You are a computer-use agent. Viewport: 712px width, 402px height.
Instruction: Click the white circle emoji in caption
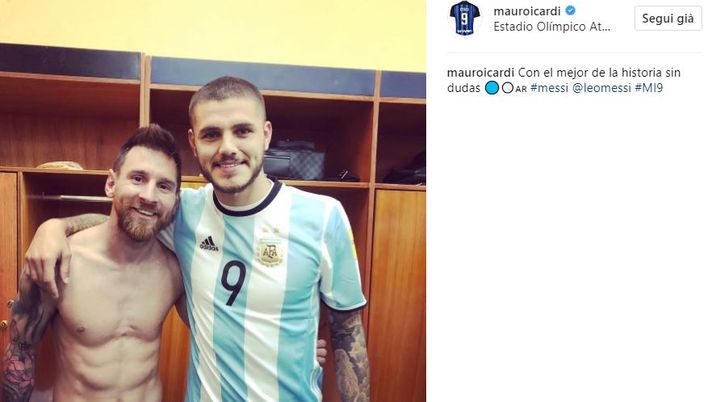pyautogui.click(x=508, y=88)
